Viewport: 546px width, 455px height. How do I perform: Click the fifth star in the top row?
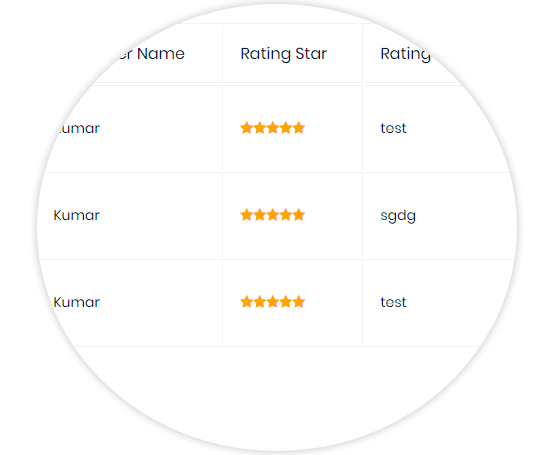(299, 128)
